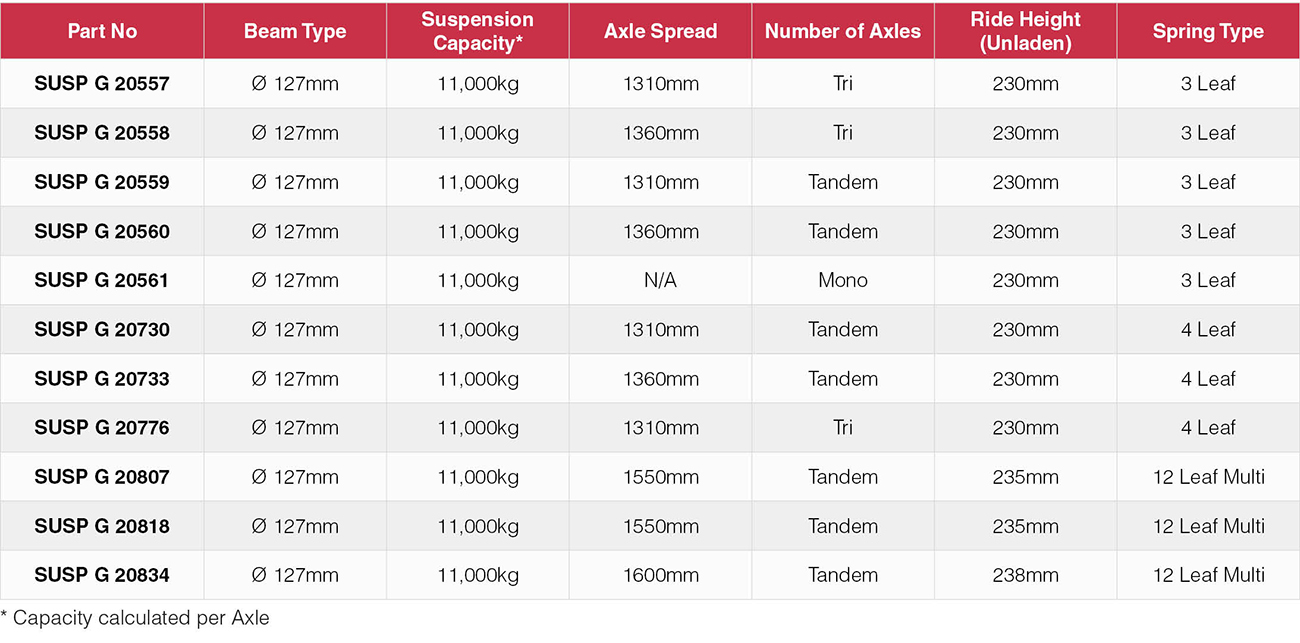Click the Spring Type column header
1300x643 pixels.
(x=1208, y=31)
